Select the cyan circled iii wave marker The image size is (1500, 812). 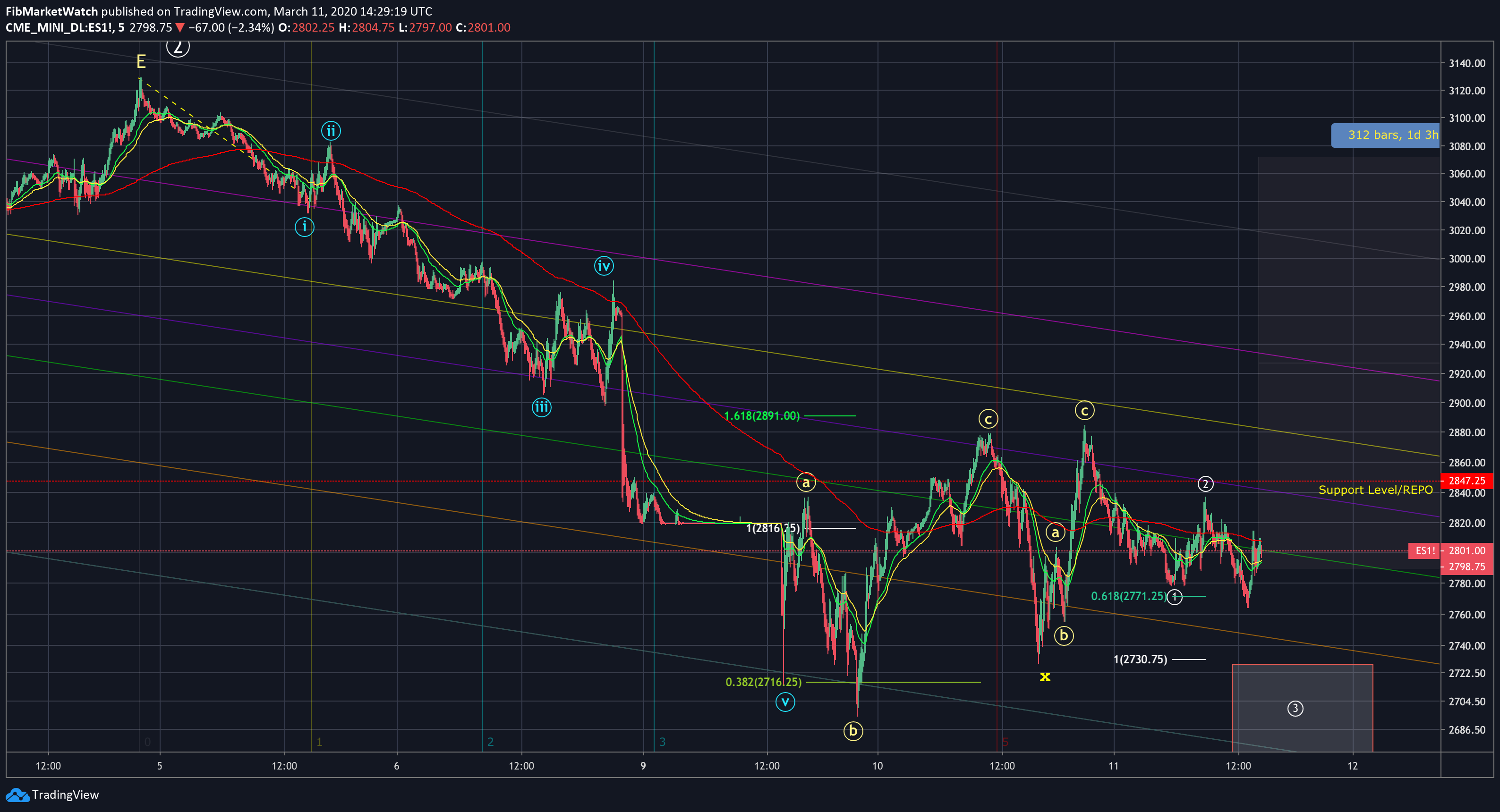(x=542, y=407)
